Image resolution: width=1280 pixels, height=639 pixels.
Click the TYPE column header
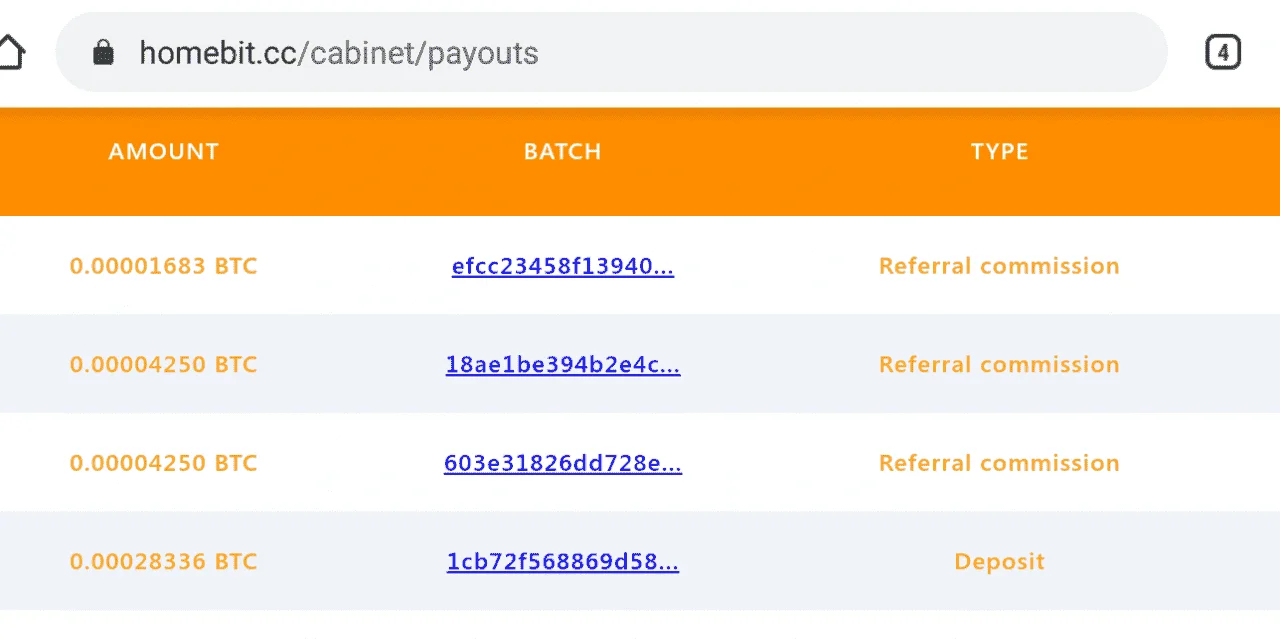coord(999,152)
